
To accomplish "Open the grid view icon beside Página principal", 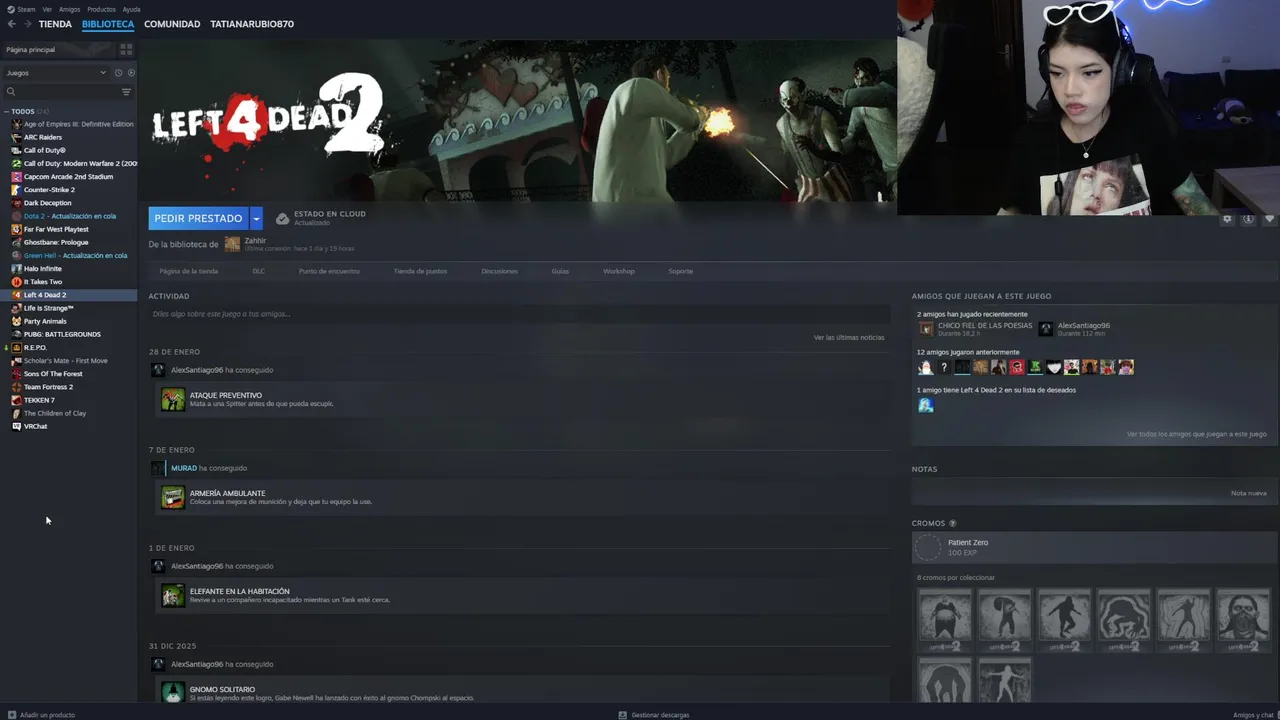I will tap(126, 49).
